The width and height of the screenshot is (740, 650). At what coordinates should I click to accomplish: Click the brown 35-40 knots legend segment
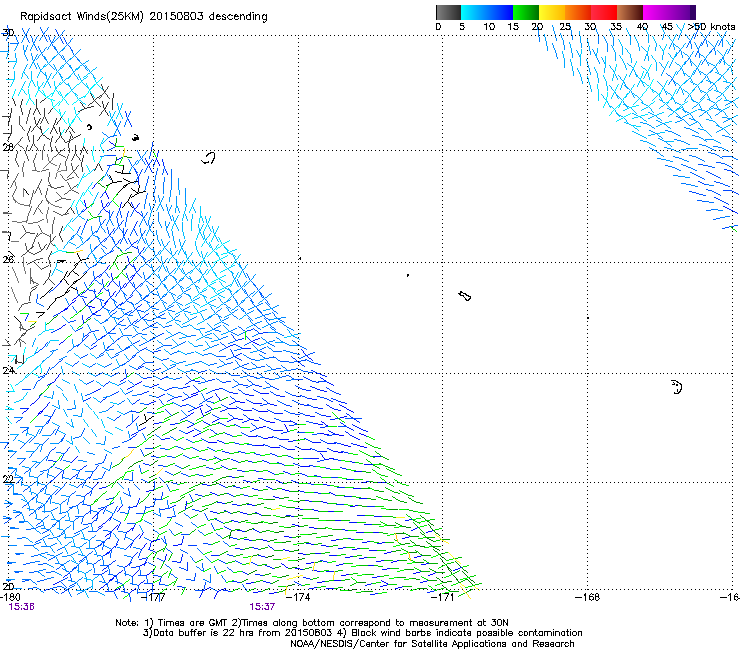pyautogui.click(x=630, y=12)
